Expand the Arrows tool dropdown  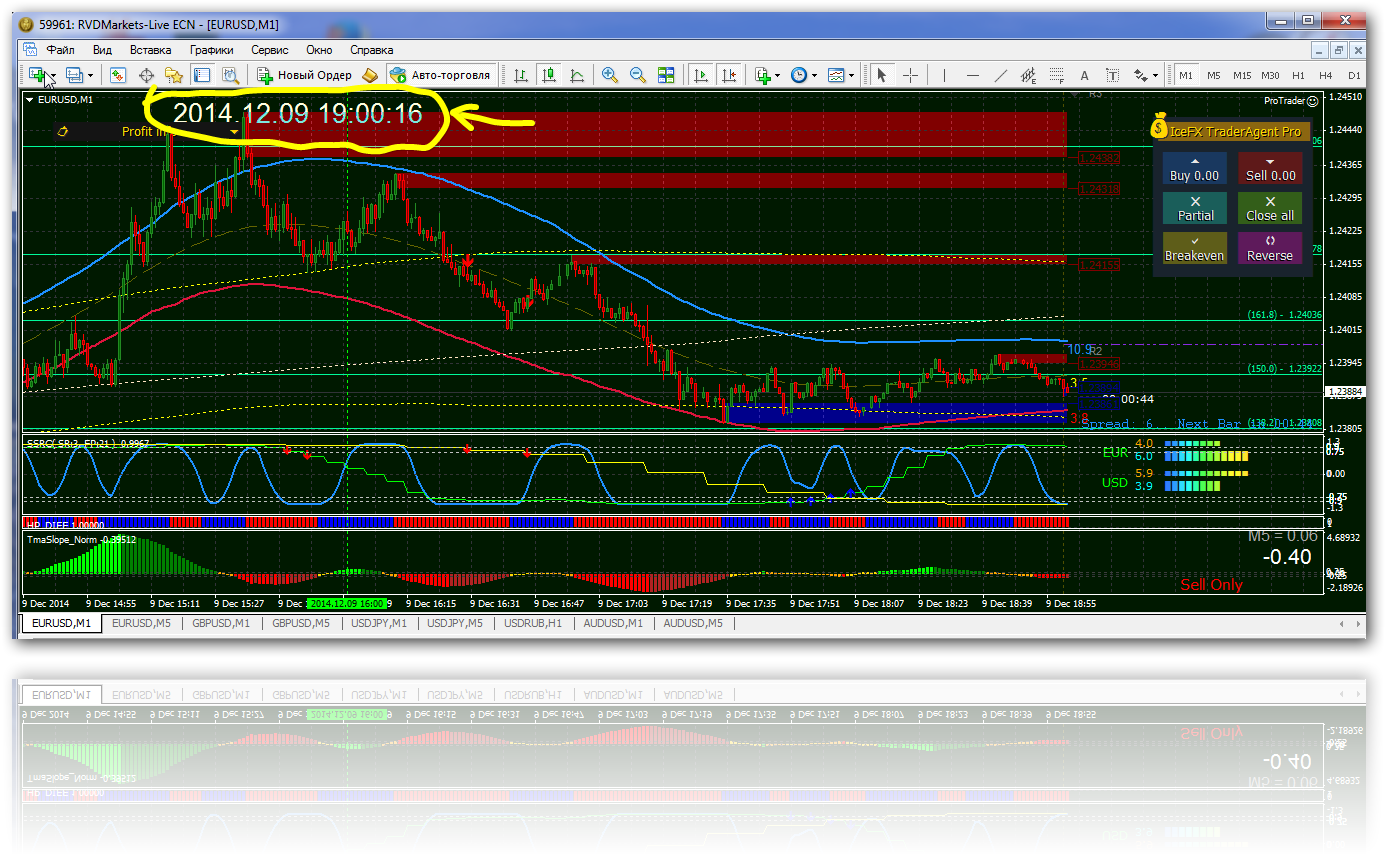point(1155,76)
